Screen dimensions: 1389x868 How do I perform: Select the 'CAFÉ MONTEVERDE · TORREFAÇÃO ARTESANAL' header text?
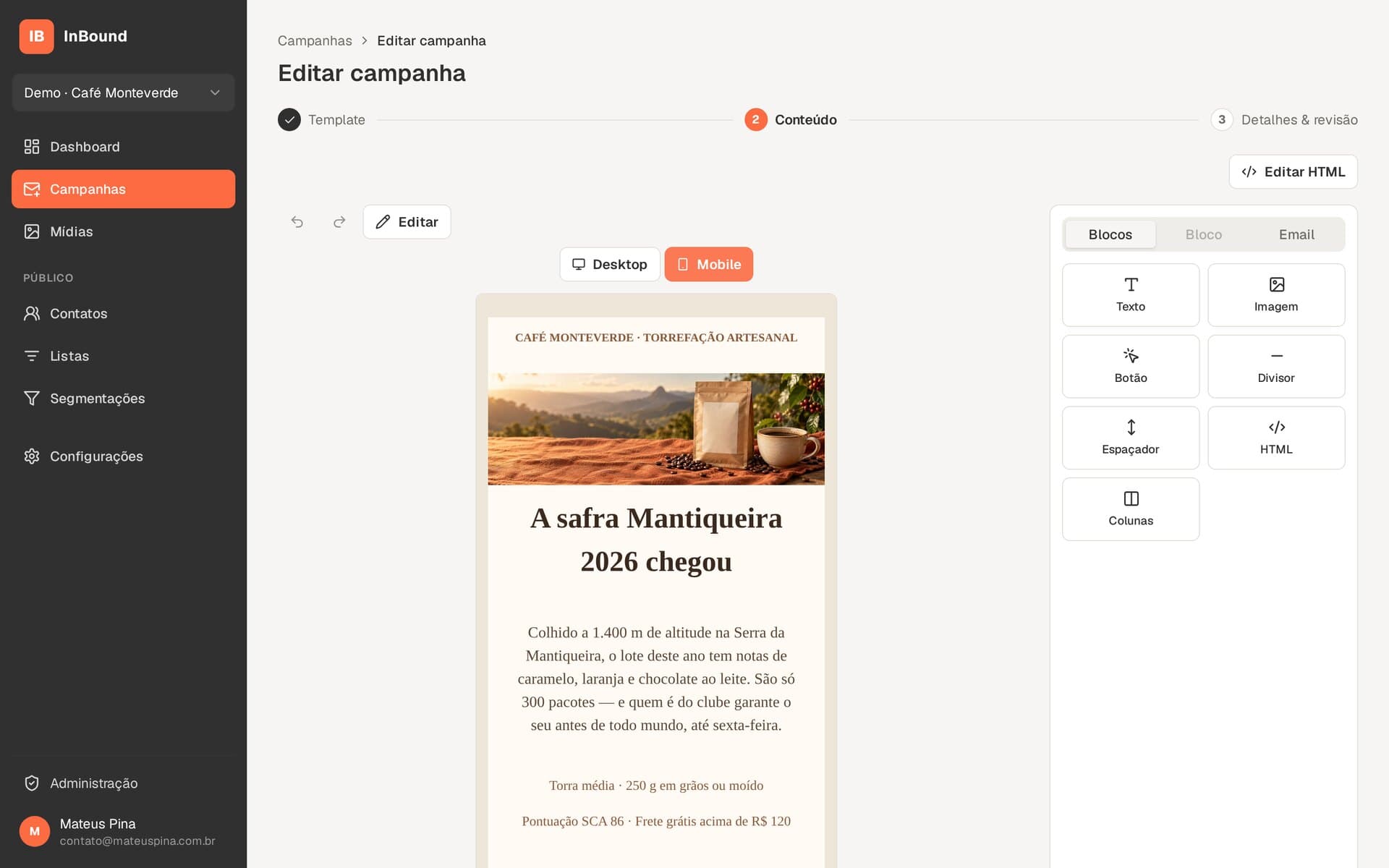tap(656, 338)
